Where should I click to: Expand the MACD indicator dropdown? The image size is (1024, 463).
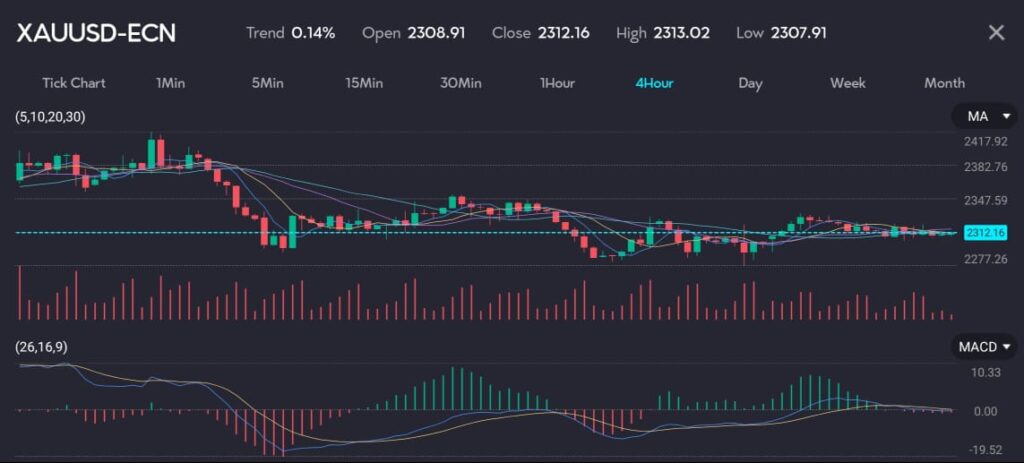tap(983, 346)
